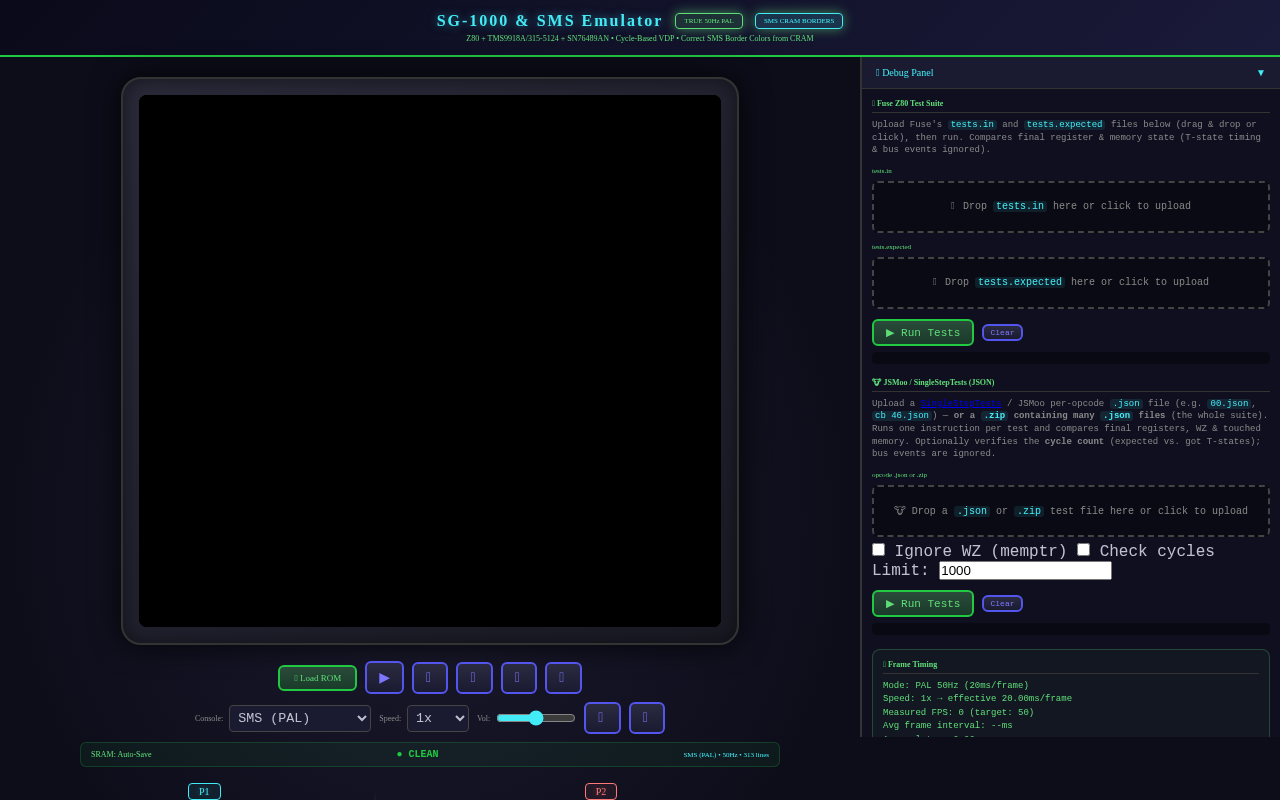Click the 'SRAM: Auto-Save' status text
The height and width of the screenshot is (800, 1280).
[x=121, y=755]
